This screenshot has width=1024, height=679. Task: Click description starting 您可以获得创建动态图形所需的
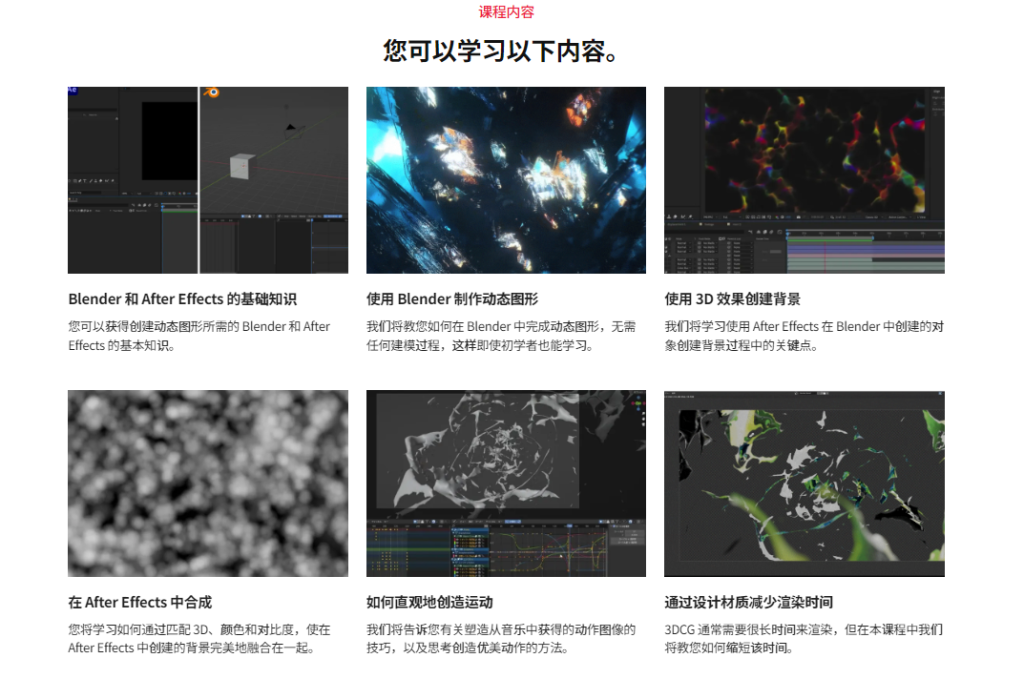(199, 336)
